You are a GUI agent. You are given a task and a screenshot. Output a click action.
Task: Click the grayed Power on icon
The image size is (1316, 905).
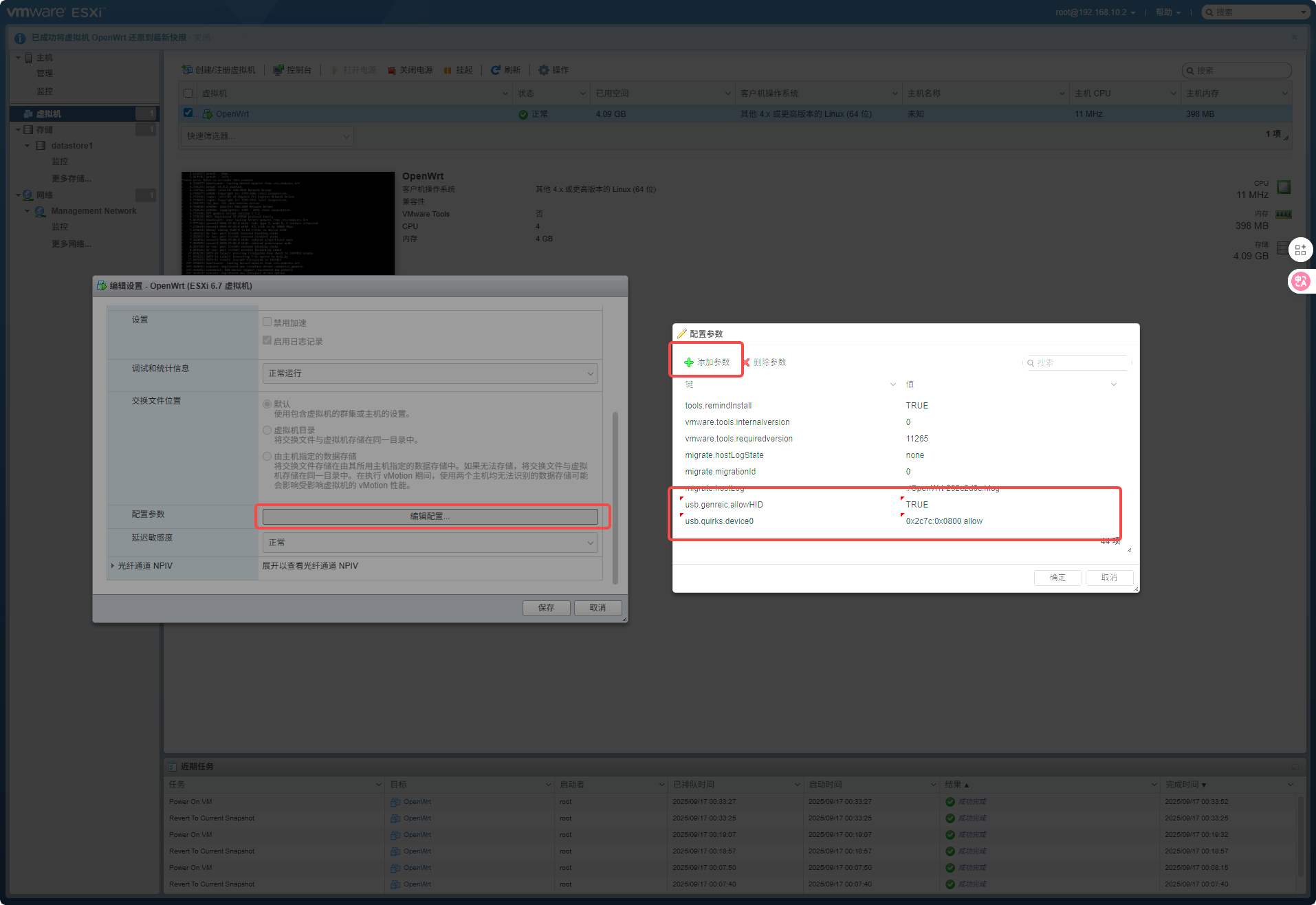pyautogui.click(x=335, y=70)
